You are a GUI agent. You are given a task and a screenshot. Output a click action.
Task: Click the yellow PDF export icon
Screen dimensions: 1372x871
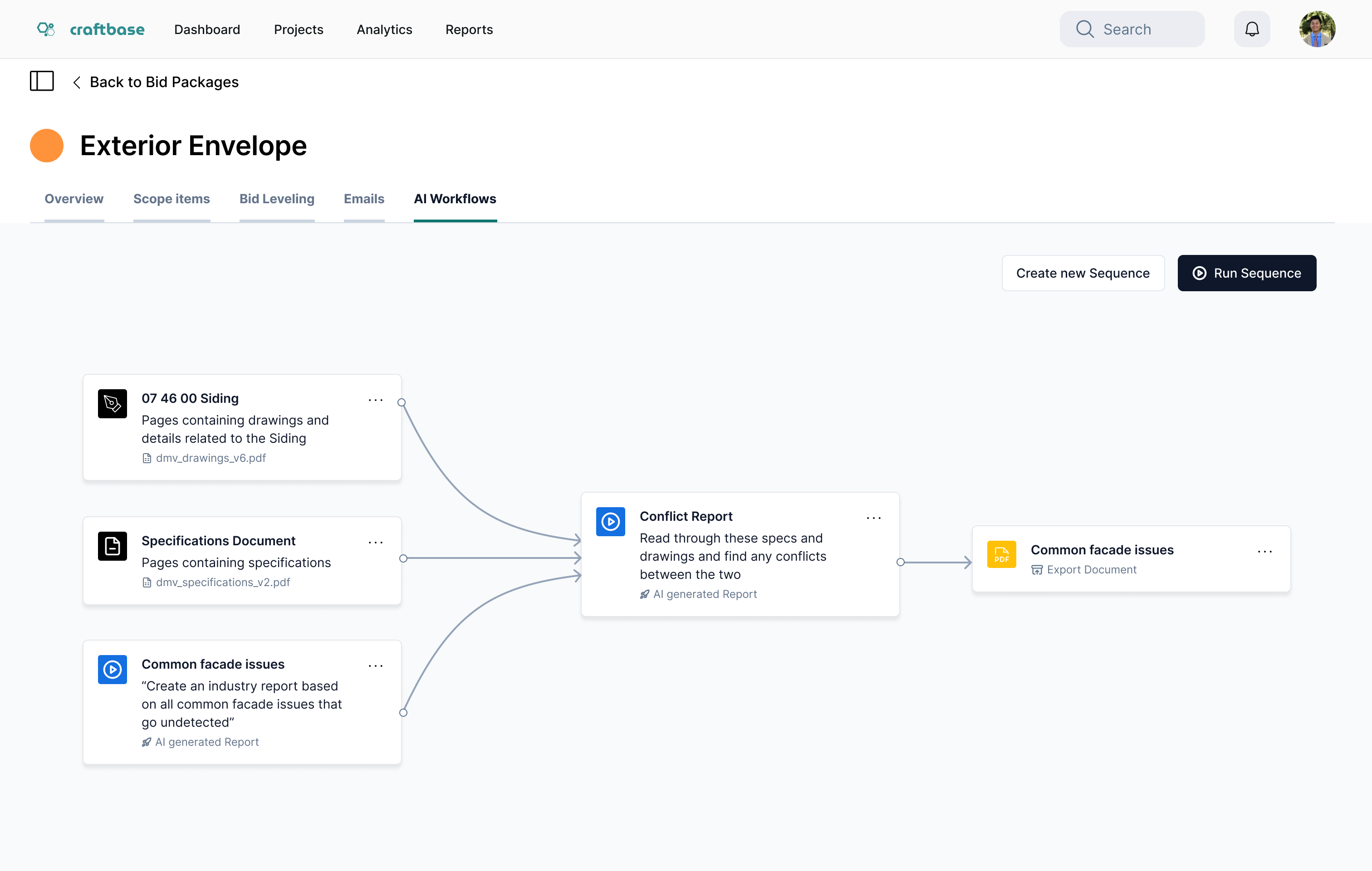pos(1001,554)
